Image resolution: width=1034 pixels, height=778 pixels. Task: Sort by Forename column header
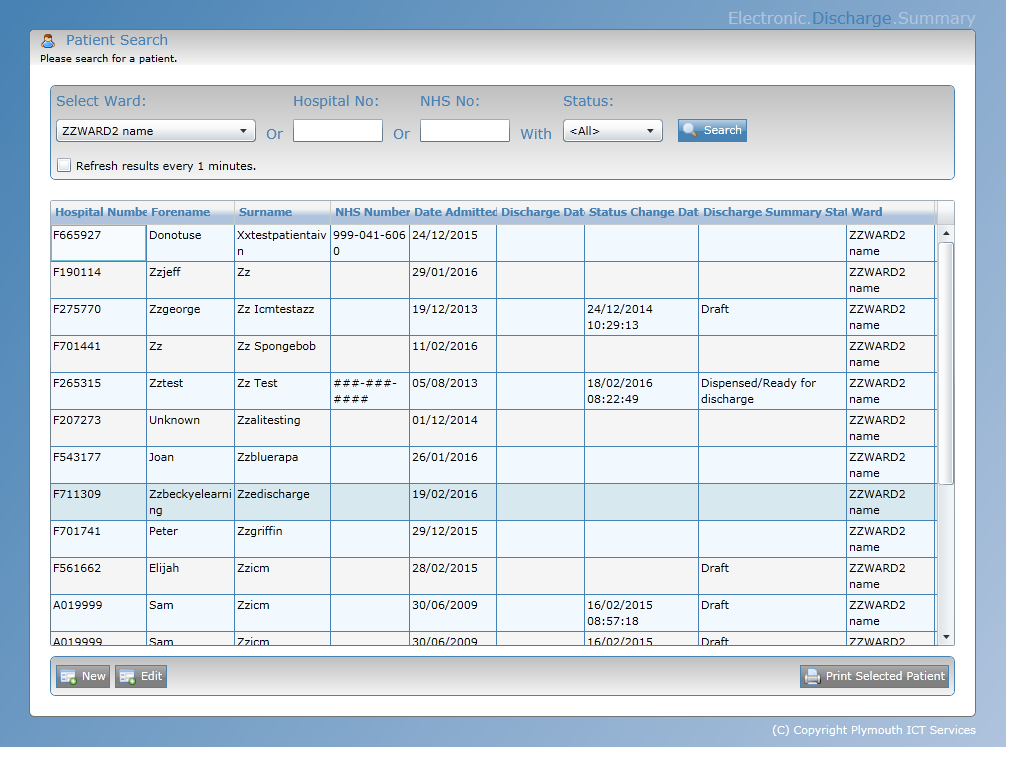(191, 212)
